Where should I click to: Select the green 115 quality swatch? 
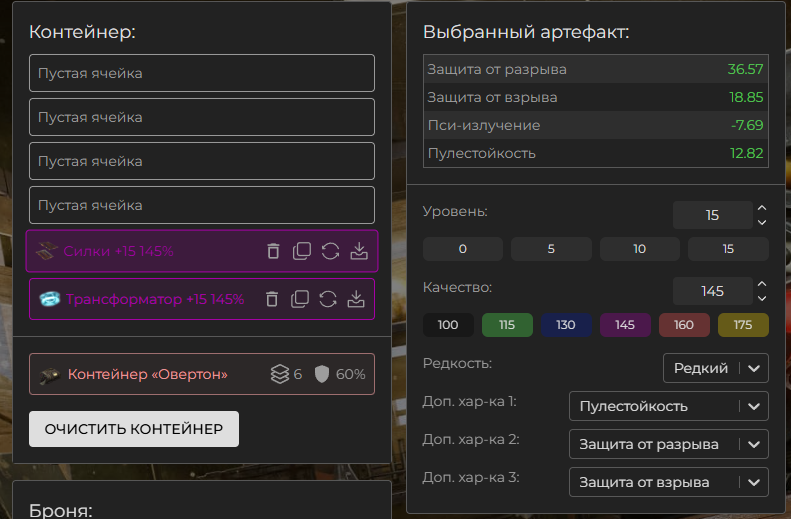(507, 325)
